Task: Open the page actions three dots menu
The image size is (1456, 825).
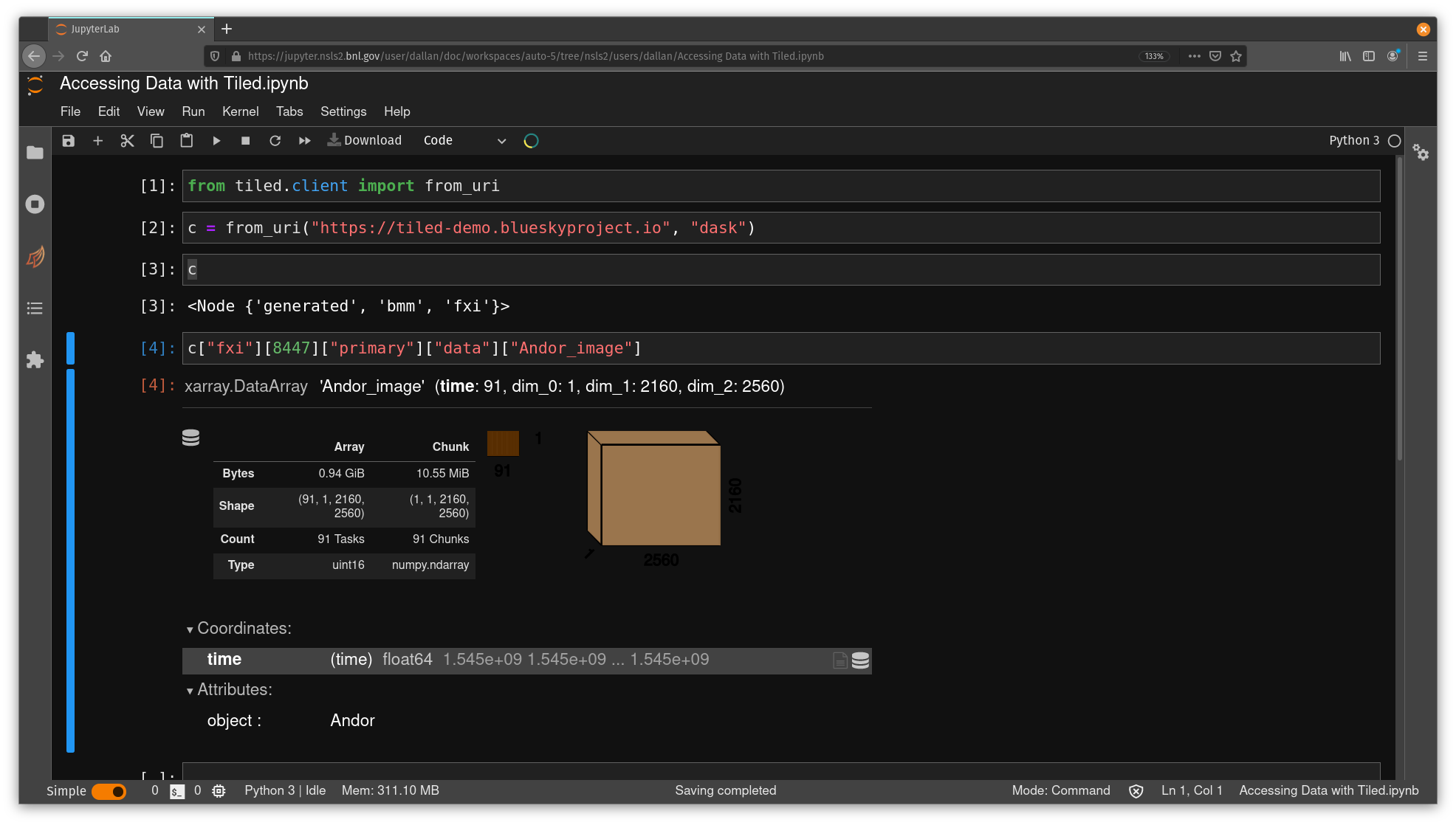Action: [1194, 56]
